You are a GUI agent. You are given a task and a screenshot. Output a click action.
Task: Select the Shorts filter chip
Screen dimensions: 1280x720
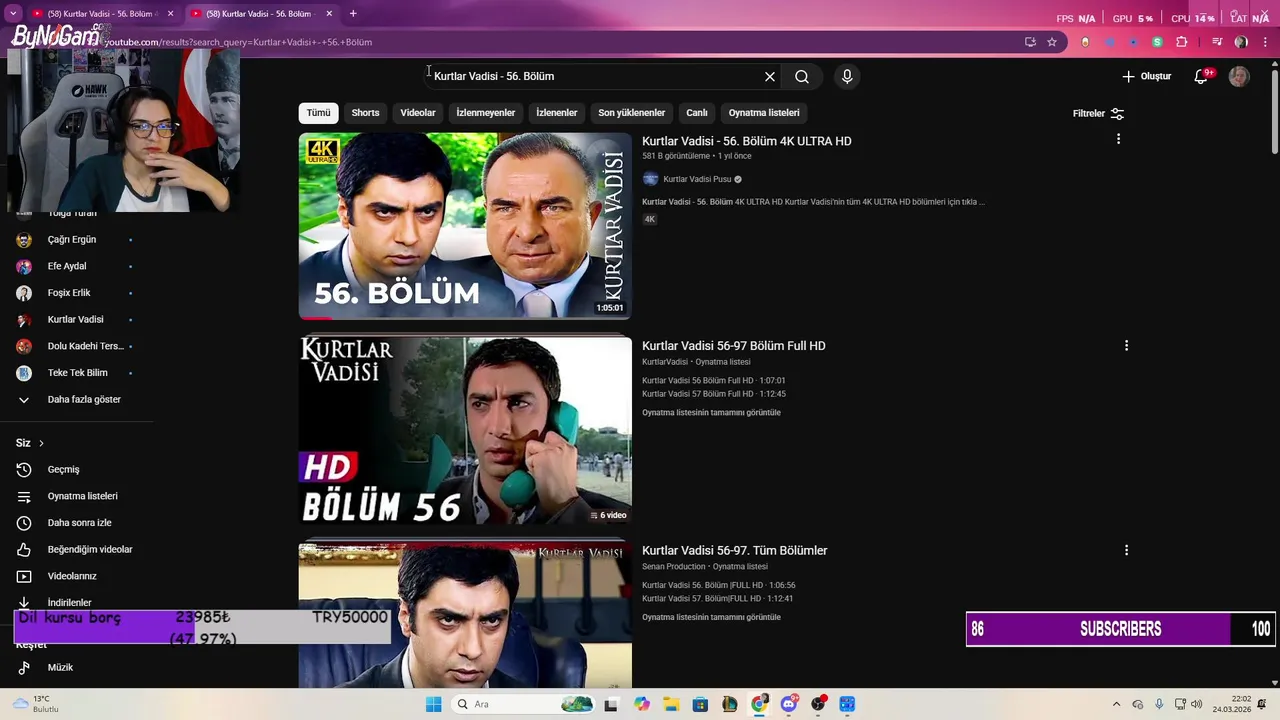(365, 113)
